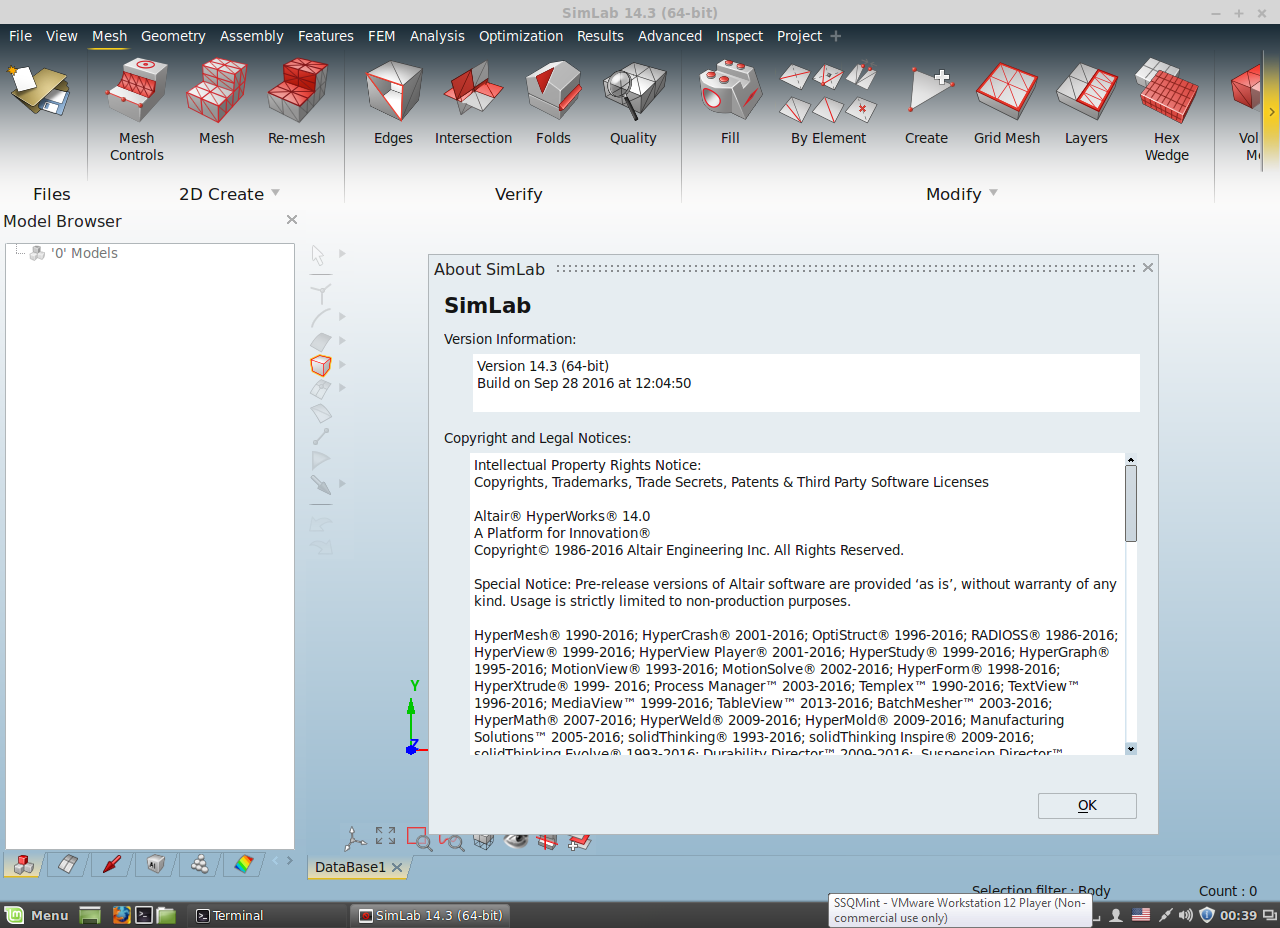Select the Folds verification tool

tap(553, 102)
